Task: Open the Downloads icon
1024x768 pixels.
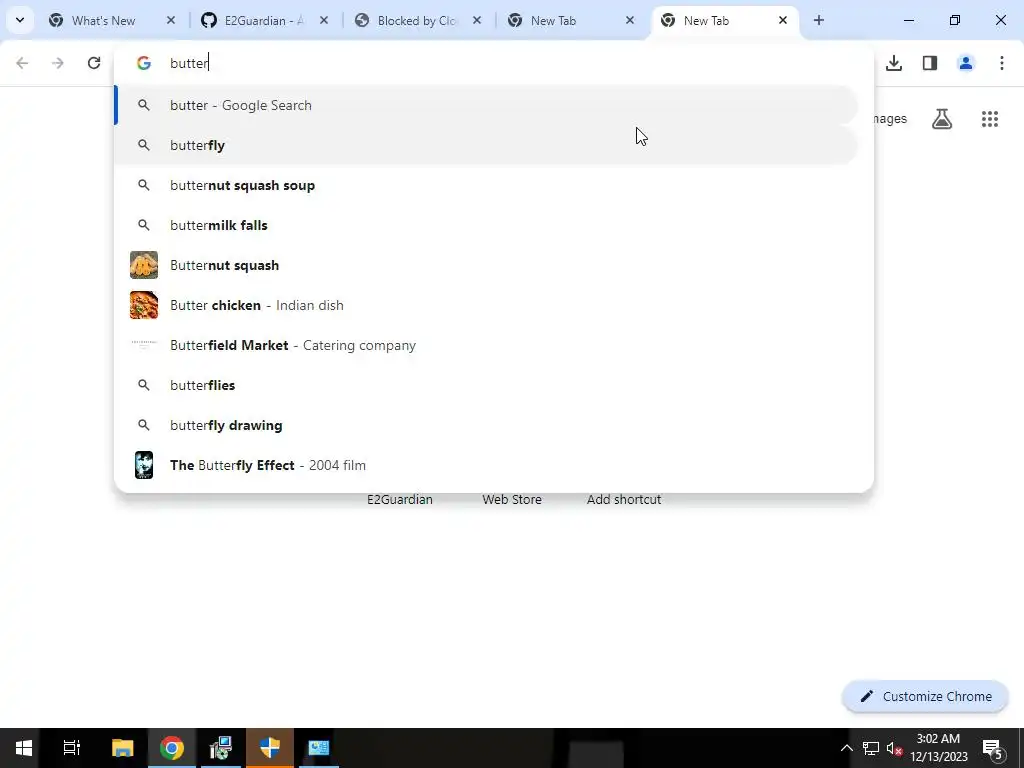Action: click(x=894, y=63)
